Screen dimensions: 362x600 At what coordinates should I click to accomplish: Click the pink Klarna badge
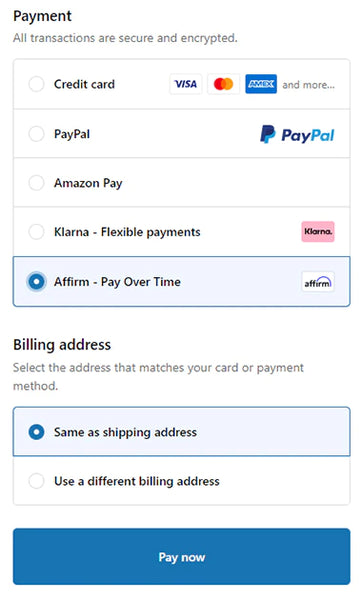click(318, 232)
